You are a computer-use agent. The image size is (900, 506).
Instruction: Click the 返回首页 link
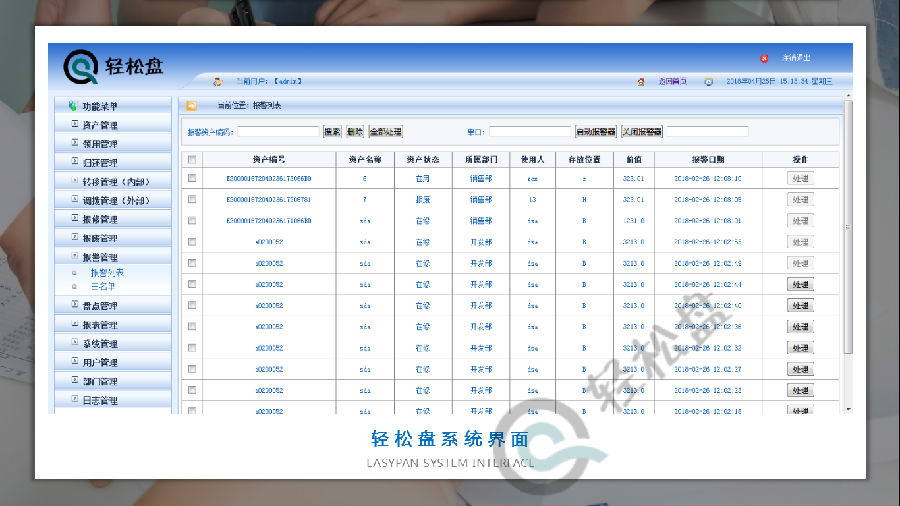pos(673,81)
